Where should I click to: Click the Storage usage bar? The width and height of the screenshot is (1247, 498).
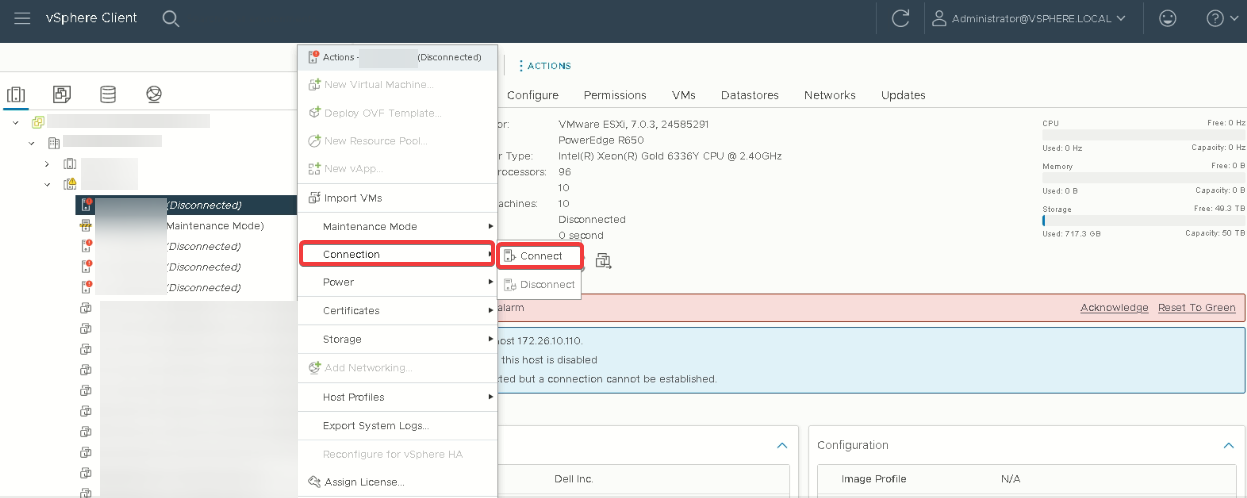[x=1143, y=220]
